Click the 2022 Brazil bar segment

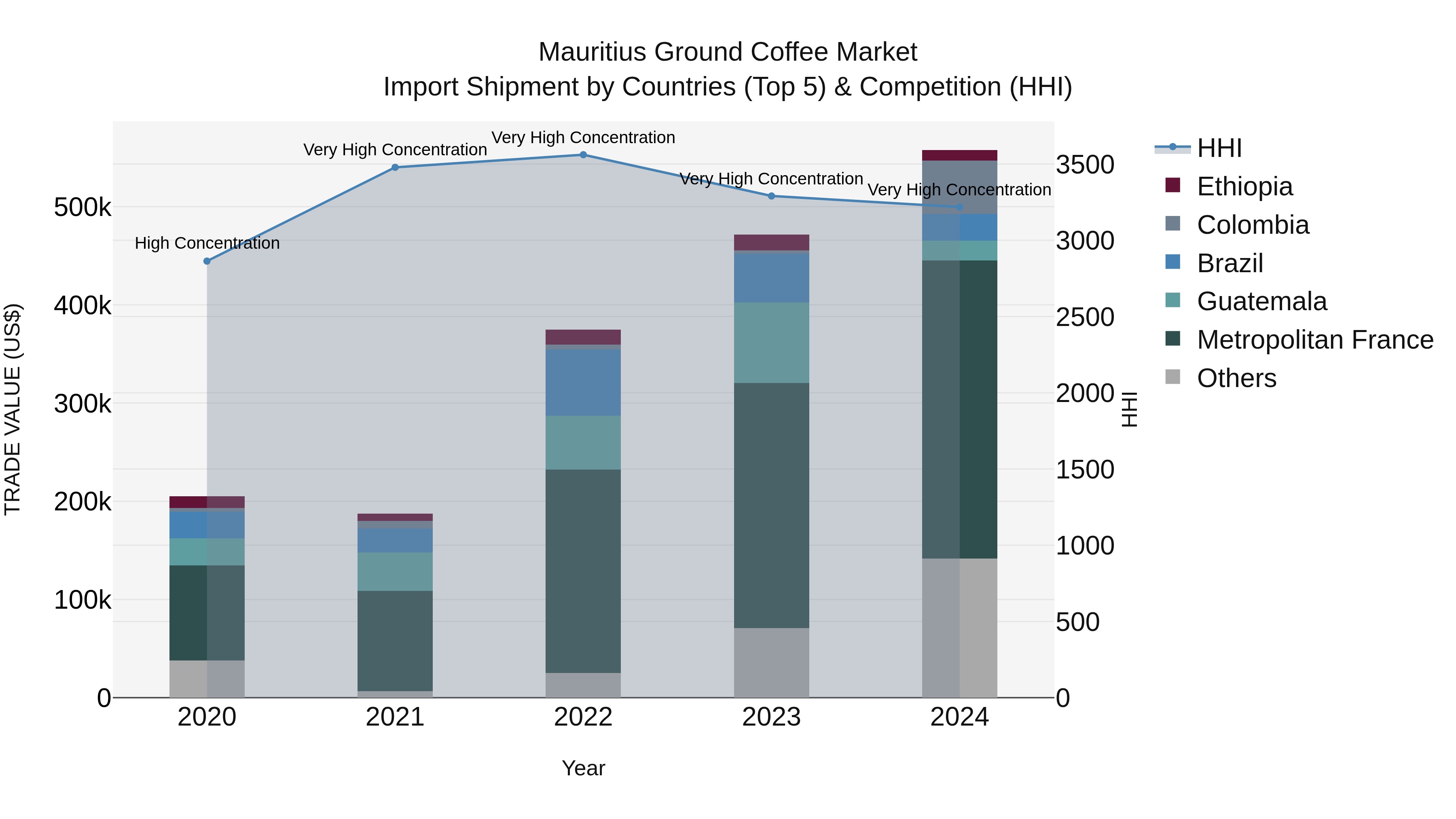coord(583,383)
